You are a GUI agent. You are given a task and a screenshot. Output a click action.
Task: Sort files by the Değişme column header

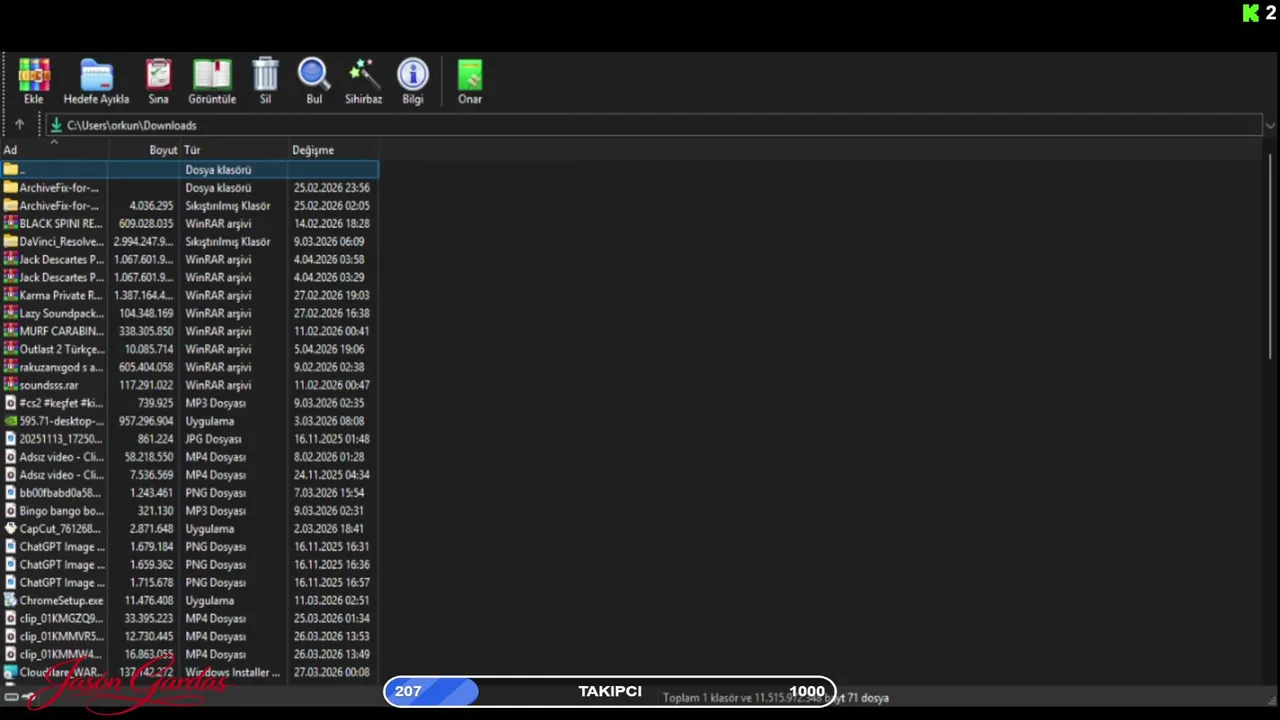pos(333,150)
